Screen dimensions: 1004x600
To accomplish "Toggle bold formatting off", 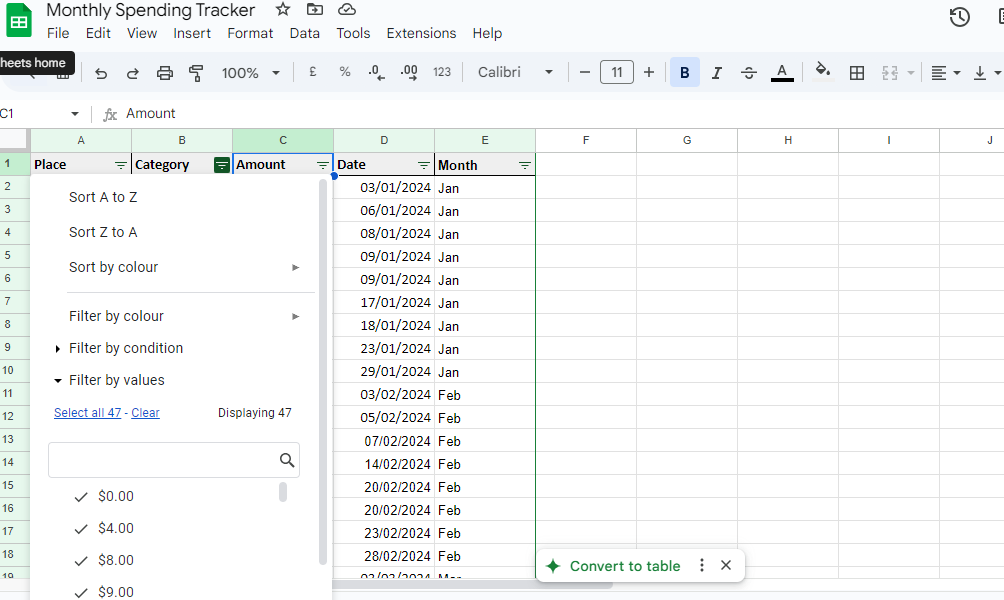I will click(684, 71).
